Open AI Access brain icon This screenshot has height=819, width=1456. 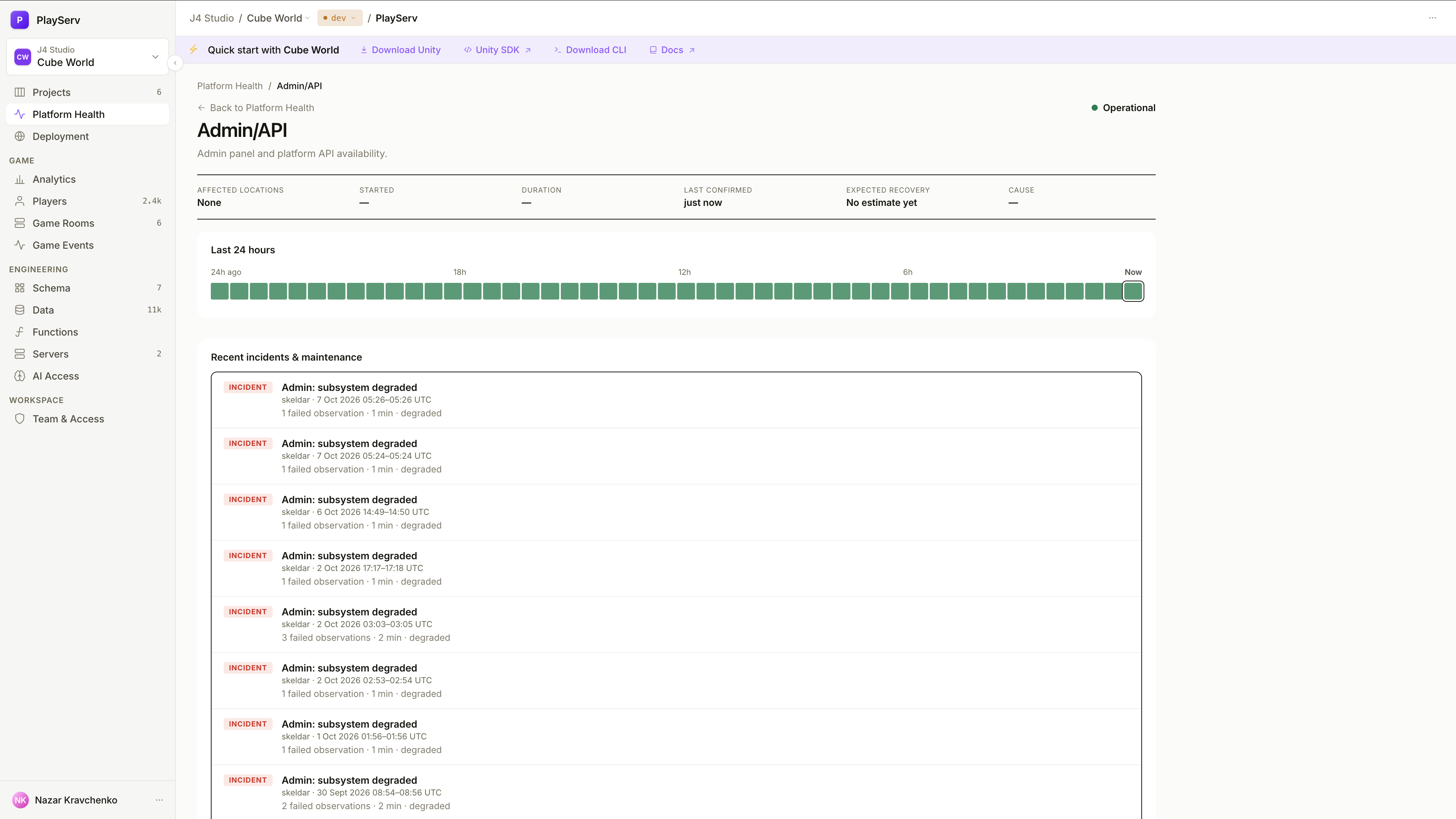[x=20, y=376]
